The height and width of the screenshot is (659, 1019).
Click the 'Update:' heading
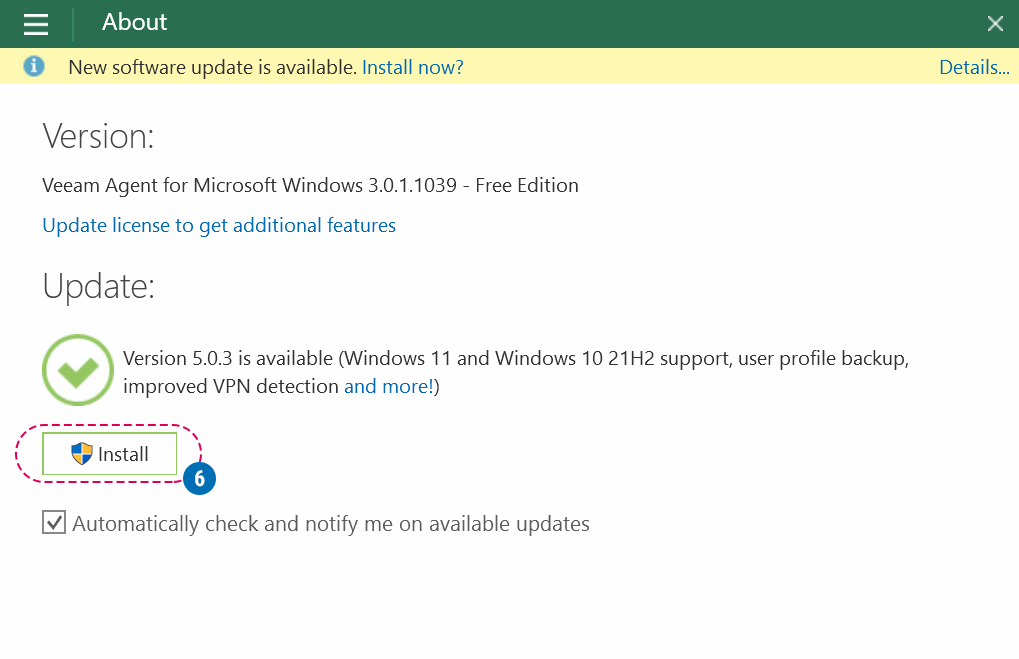98,286
